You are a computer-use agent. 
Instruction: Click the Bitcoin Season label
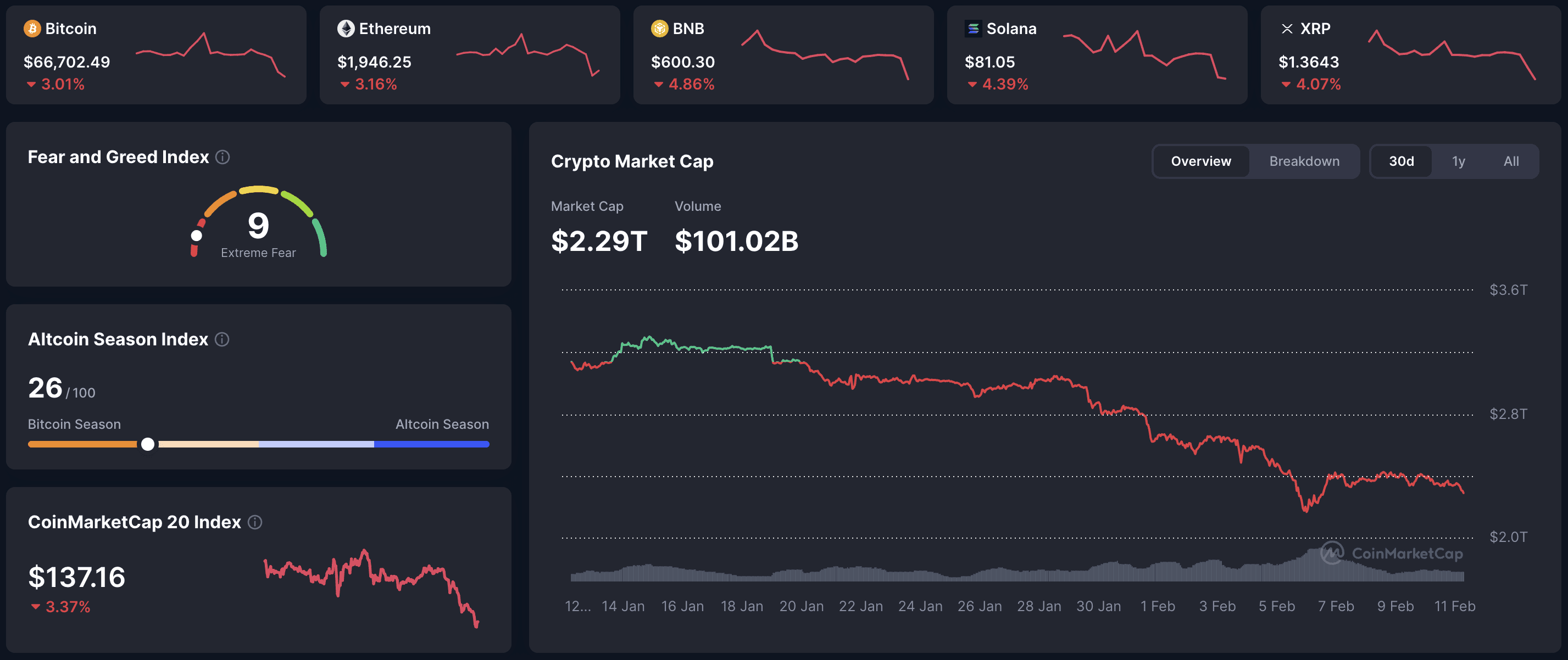74,424
